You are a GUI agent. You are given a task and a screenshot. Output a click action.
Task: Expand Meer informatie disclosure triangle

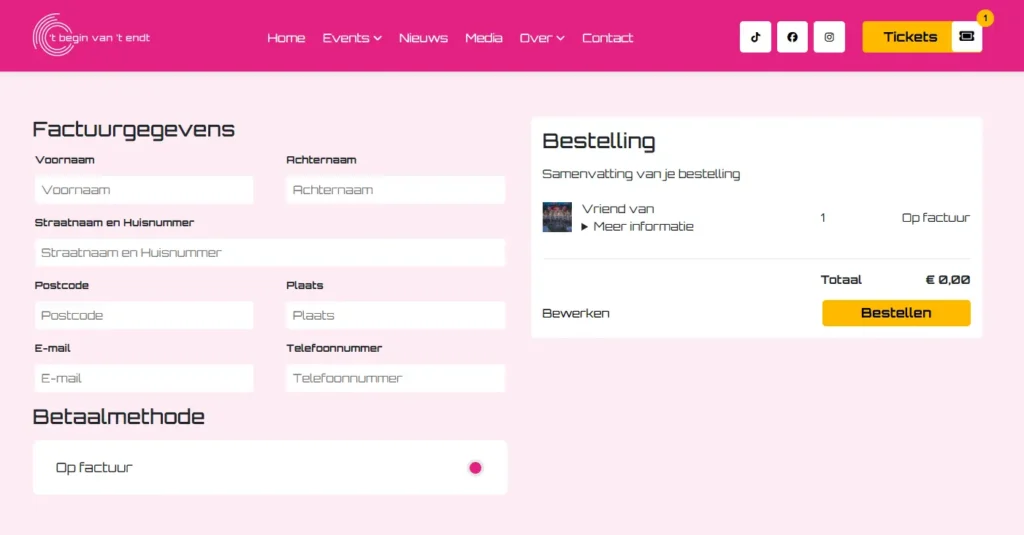[585, 227]
